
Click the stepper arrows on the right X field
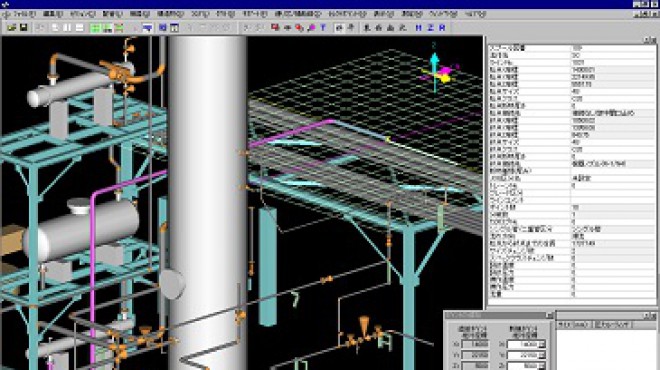[542, 345]
